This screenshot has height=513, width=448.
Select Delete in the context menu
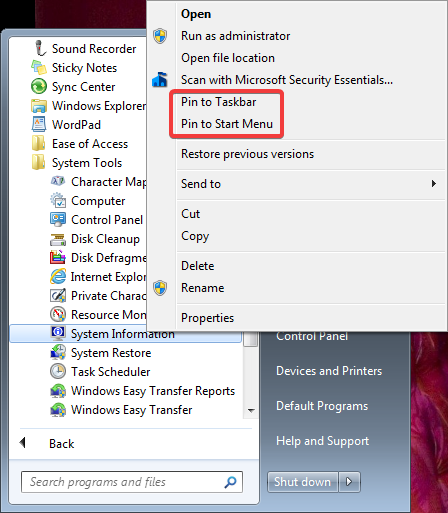[x=197, y=266]
